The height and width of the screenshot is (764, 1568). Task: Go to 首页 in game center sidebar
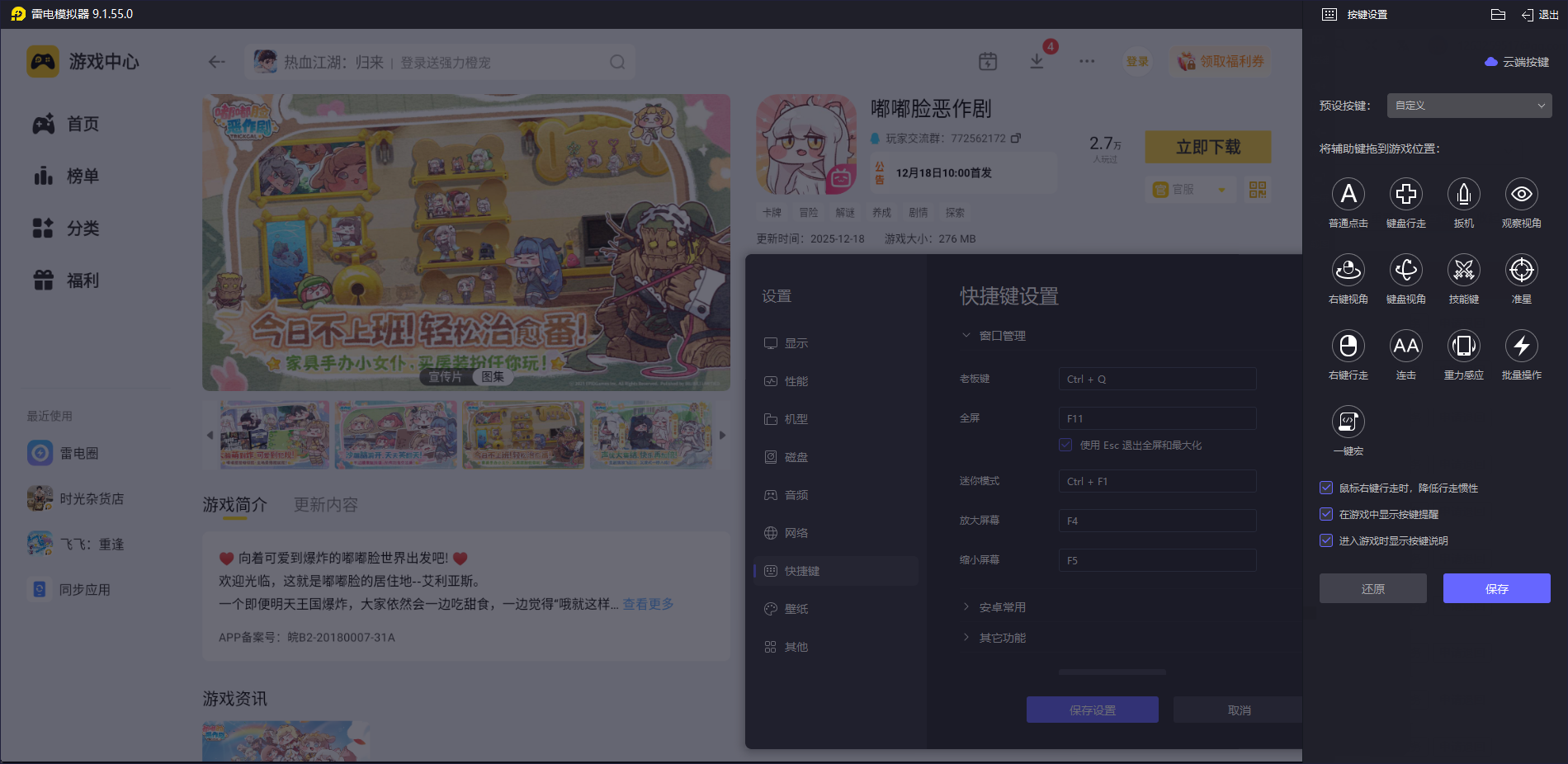click(66, 124)
